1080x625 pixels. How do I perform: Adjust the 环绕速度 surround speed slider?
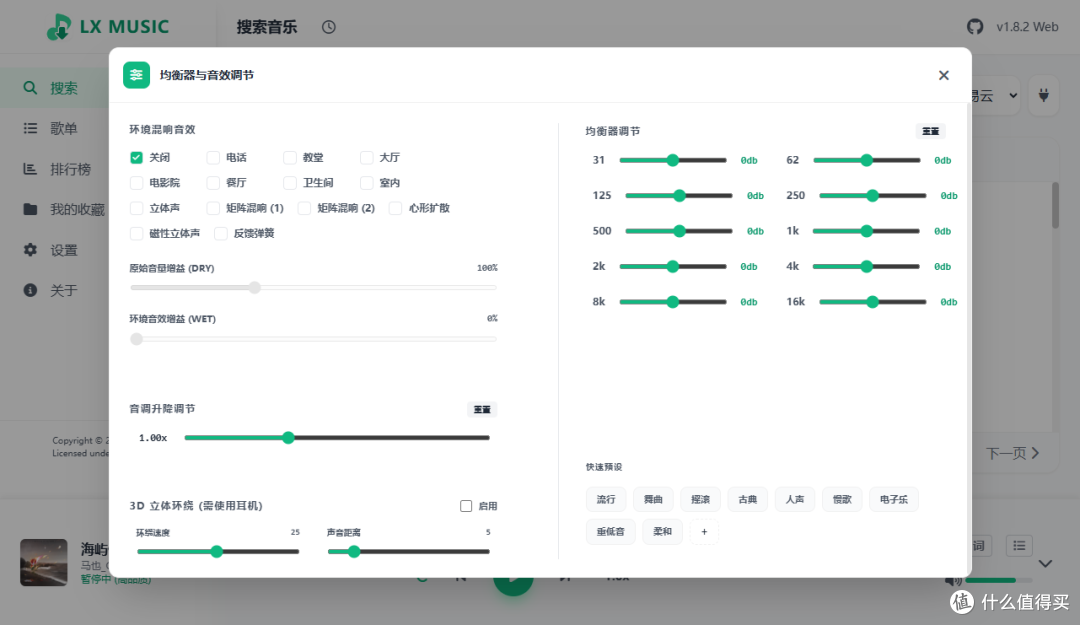point(218,551)
